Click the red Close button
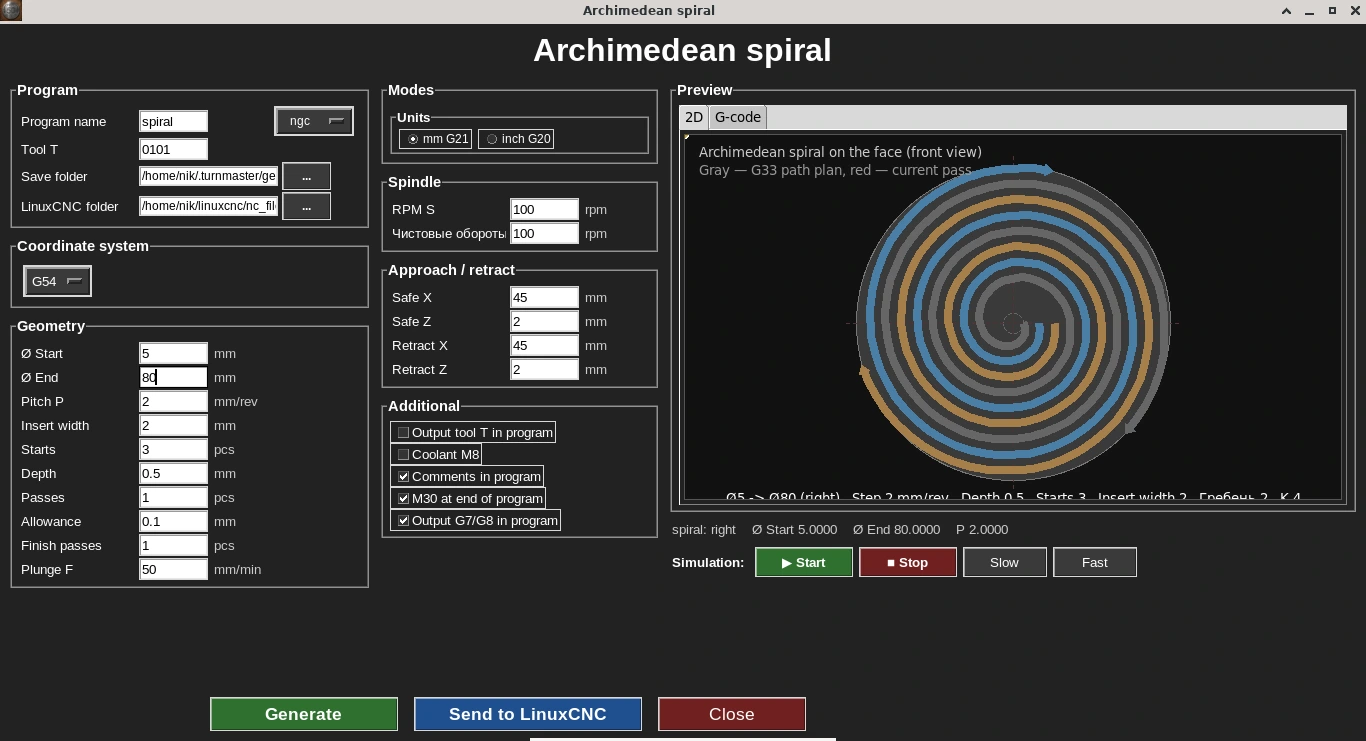The width and height of the screenshot is (1366, 741). coord(732,714)
